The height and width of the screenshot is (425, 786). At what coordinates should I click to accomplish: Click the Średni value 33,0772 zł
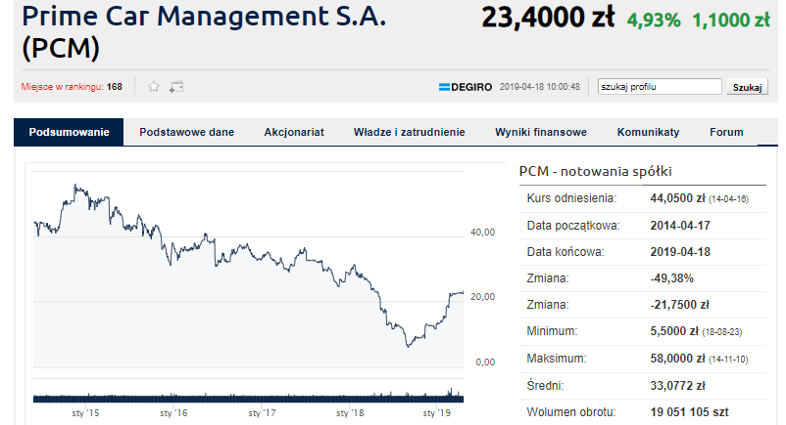(678, 386)
